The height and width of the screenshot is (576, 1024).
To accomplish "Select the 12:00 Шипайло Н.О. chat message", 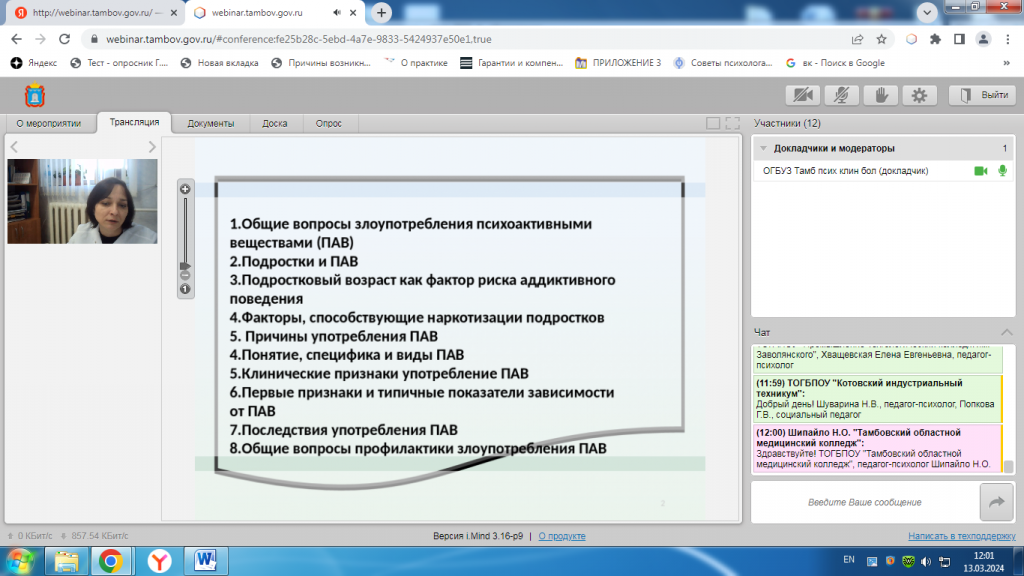I will pyautogui.click(x=877, y=448).
